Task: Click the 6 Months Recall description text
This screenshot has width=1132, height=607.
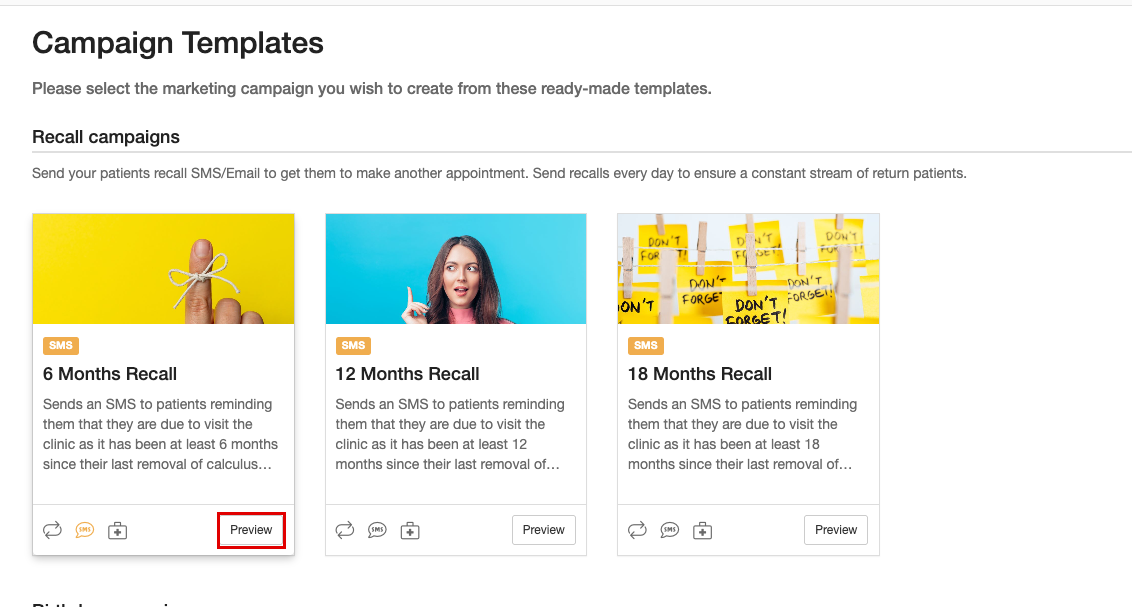Action: (160, 434)
